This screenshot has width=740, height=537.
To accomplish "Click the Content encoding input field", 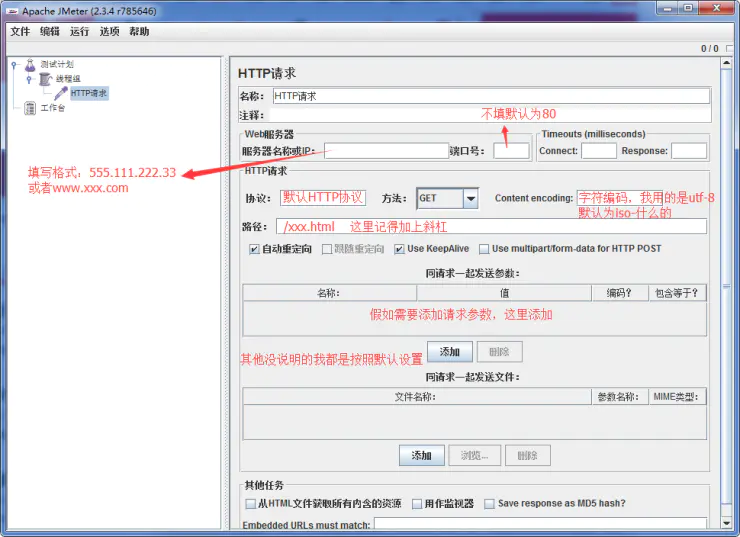I will click(620, 198).
